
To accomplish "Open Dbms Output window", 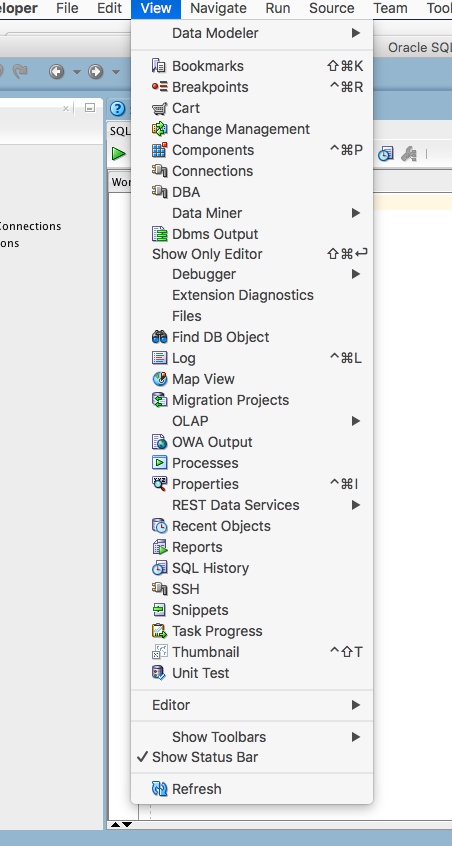I will point(252,234).
